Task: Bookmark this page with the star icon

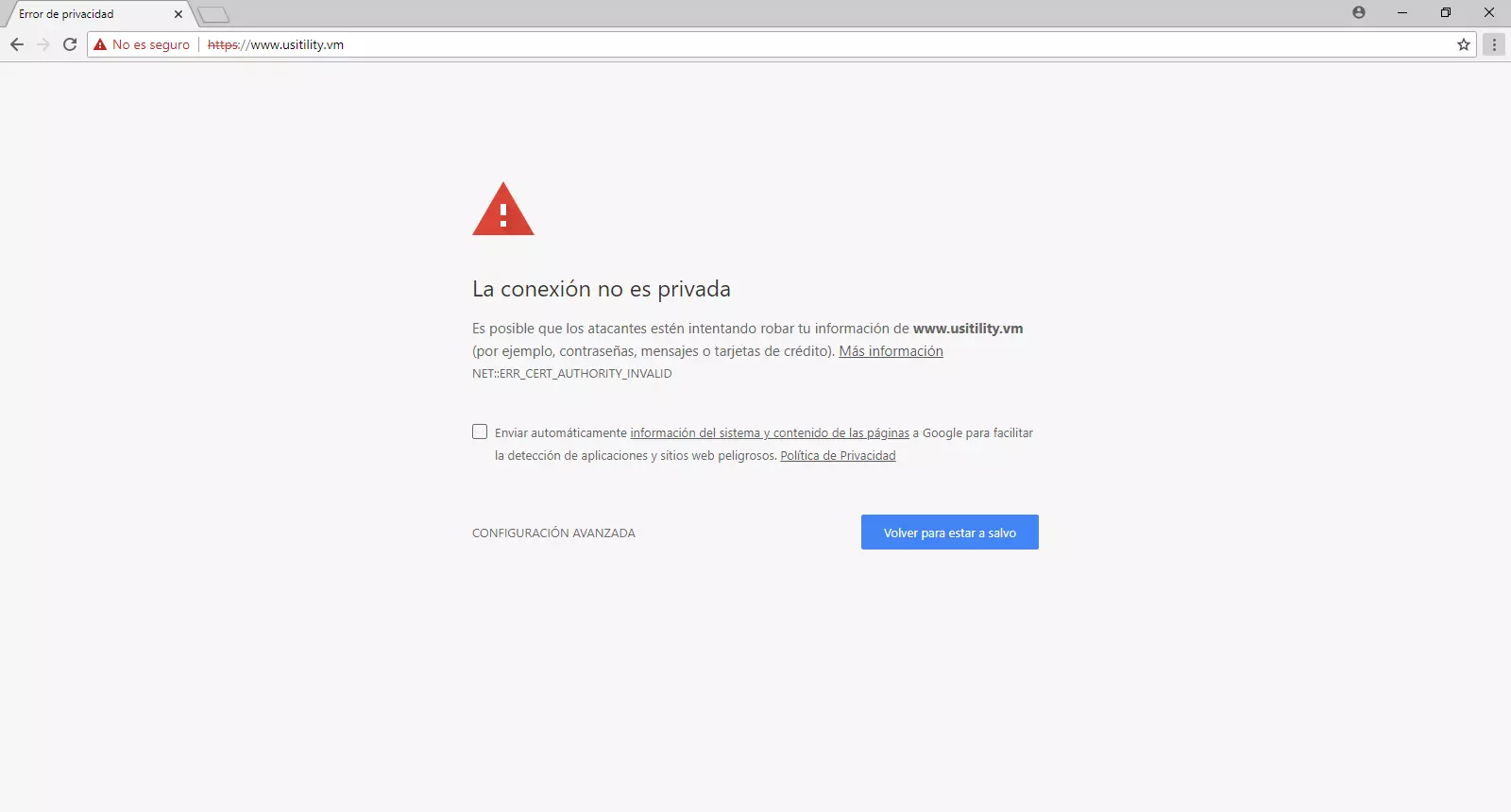Action: [x=1464, y=44]
